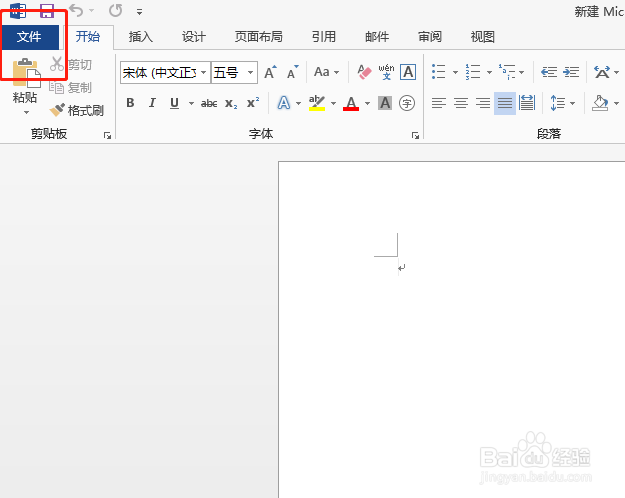Select Align Right paragraph icon

click(483, 103)
